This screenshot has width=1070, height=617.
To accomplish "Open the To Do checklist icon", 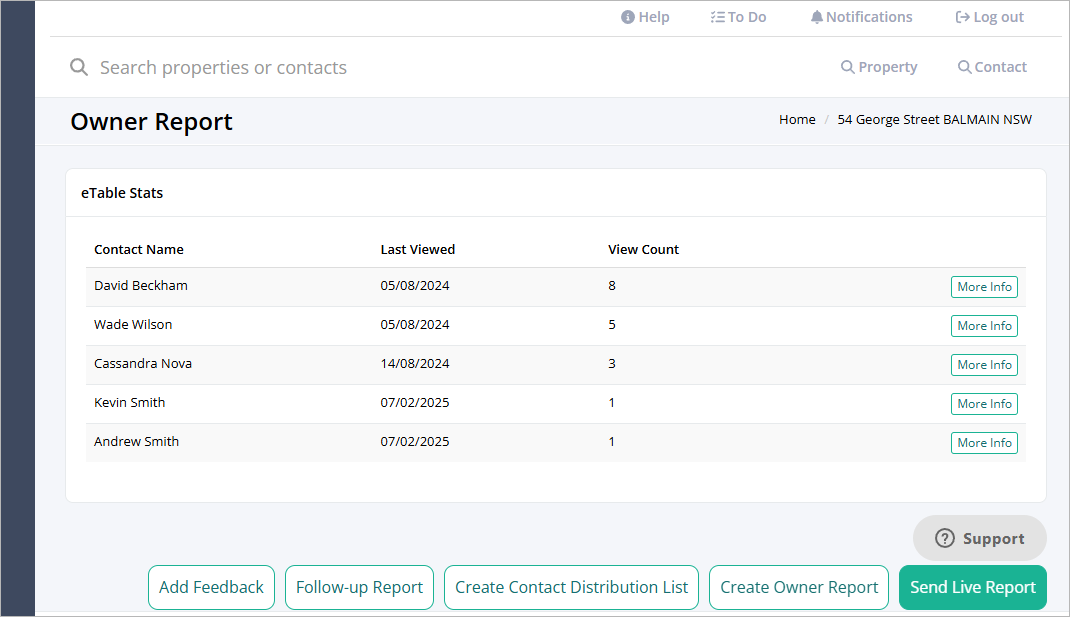I will 717,17.
